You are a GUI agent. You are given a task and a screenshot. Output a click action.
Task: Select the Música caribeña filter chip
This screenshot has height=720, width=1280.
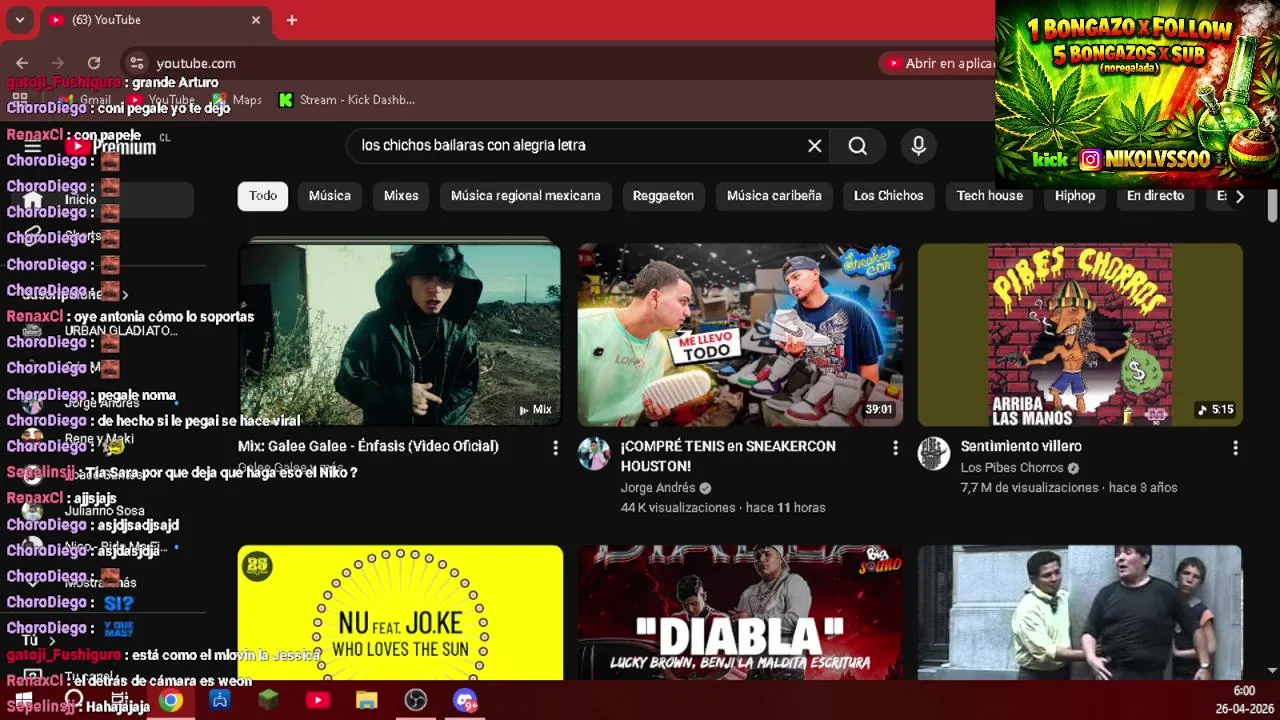(x=774, y=196)
